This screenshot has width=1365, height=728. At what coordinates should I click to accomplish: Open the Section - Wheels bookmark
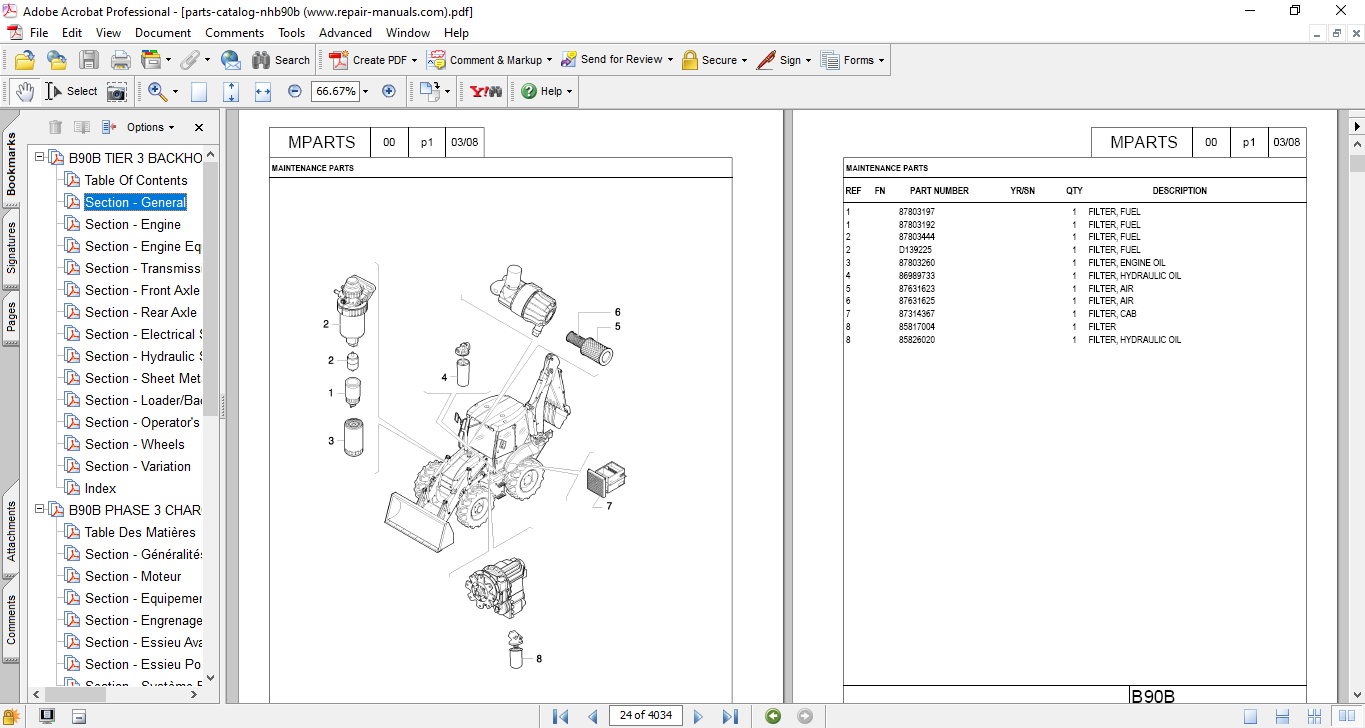pyautogui.click(x=135, y=444)
